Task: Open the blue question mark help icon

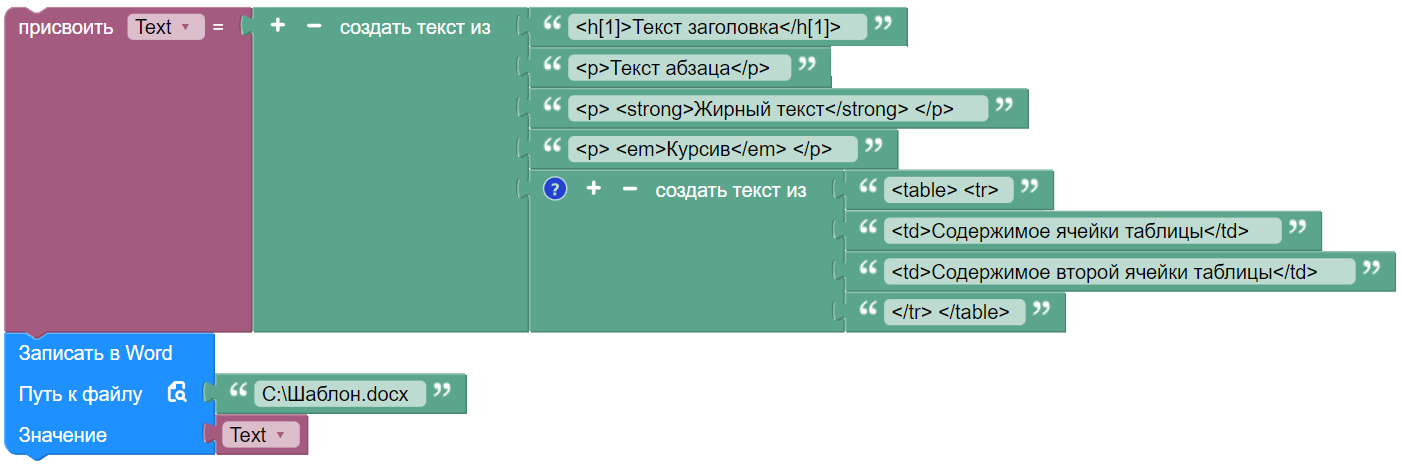Action: point(555,189)
